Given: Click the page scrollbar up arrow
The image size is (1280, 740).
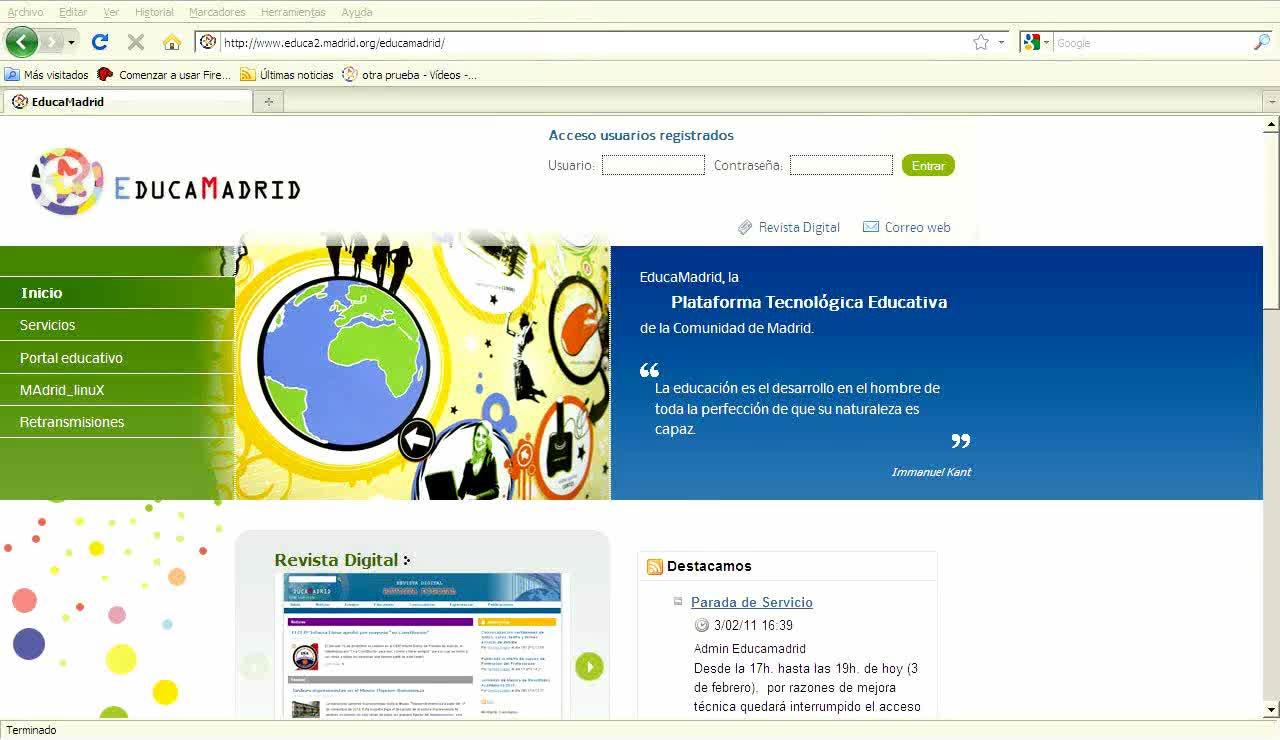Looking at the screenshot, I should [1271, 125].
